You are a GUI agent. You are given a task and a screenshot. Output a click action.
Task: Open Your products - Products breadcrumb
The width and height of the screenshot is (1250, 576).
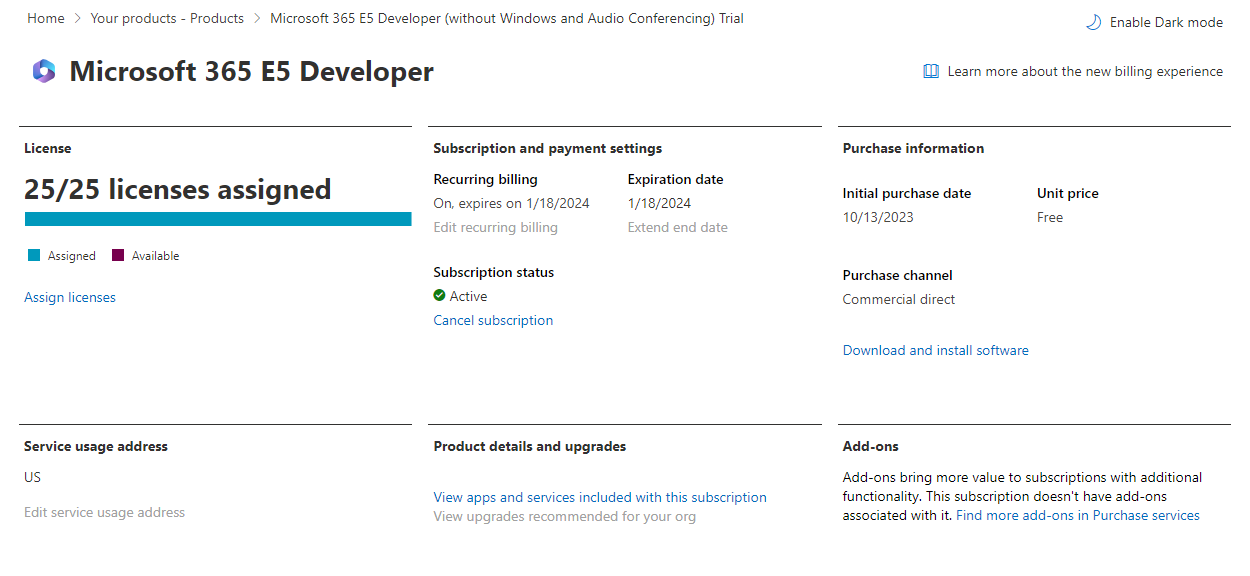click(x=167, y=18)
